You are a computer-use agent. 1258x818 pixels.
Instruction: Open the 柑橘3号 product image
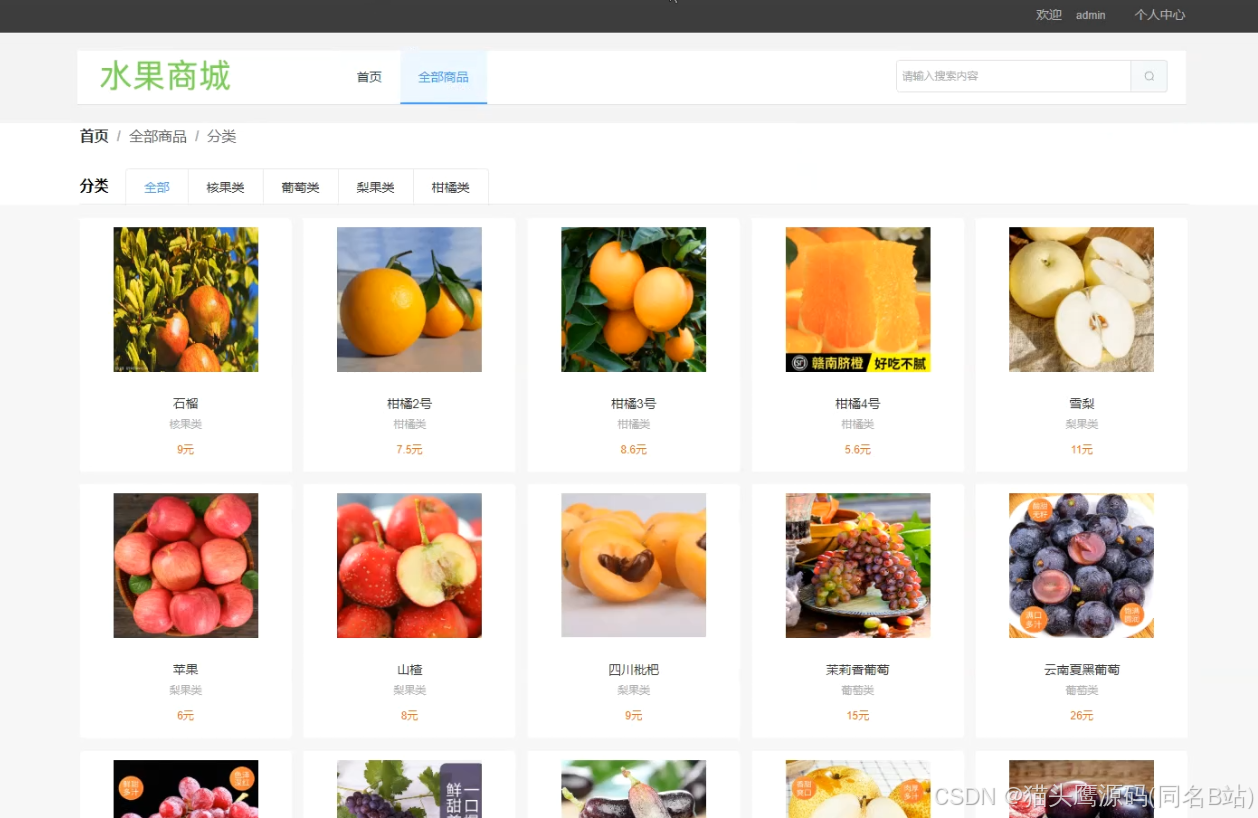click(634, 299)
